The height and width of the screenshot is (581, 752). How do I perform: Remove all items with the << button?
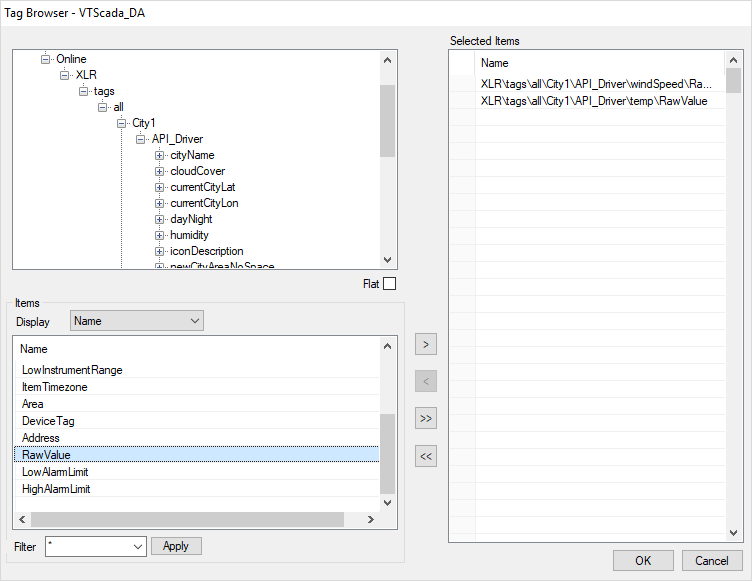425,456
